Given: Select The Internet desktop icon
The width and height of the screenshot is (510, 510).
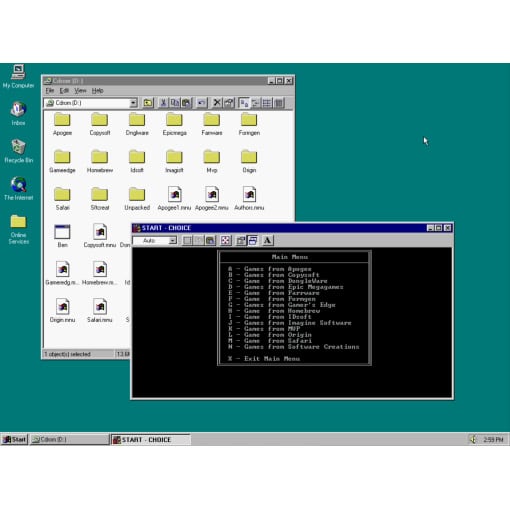Looking at the screenshot, I should [x=19, y=188].
